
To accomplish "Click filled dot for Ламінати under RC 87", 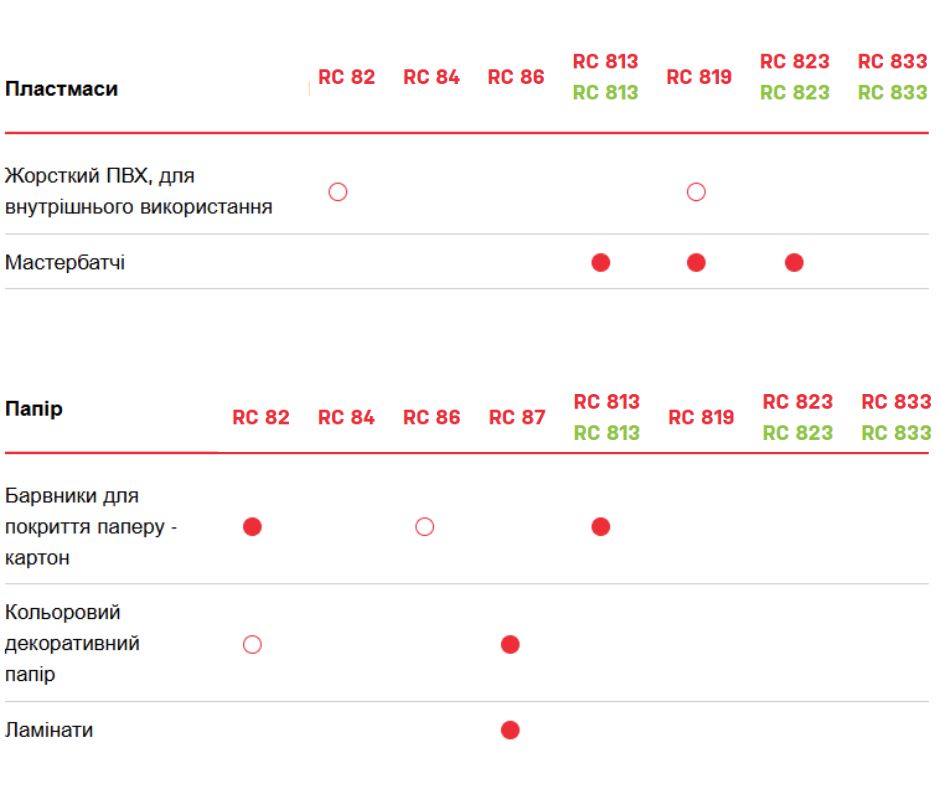I will tap(510, 731).
